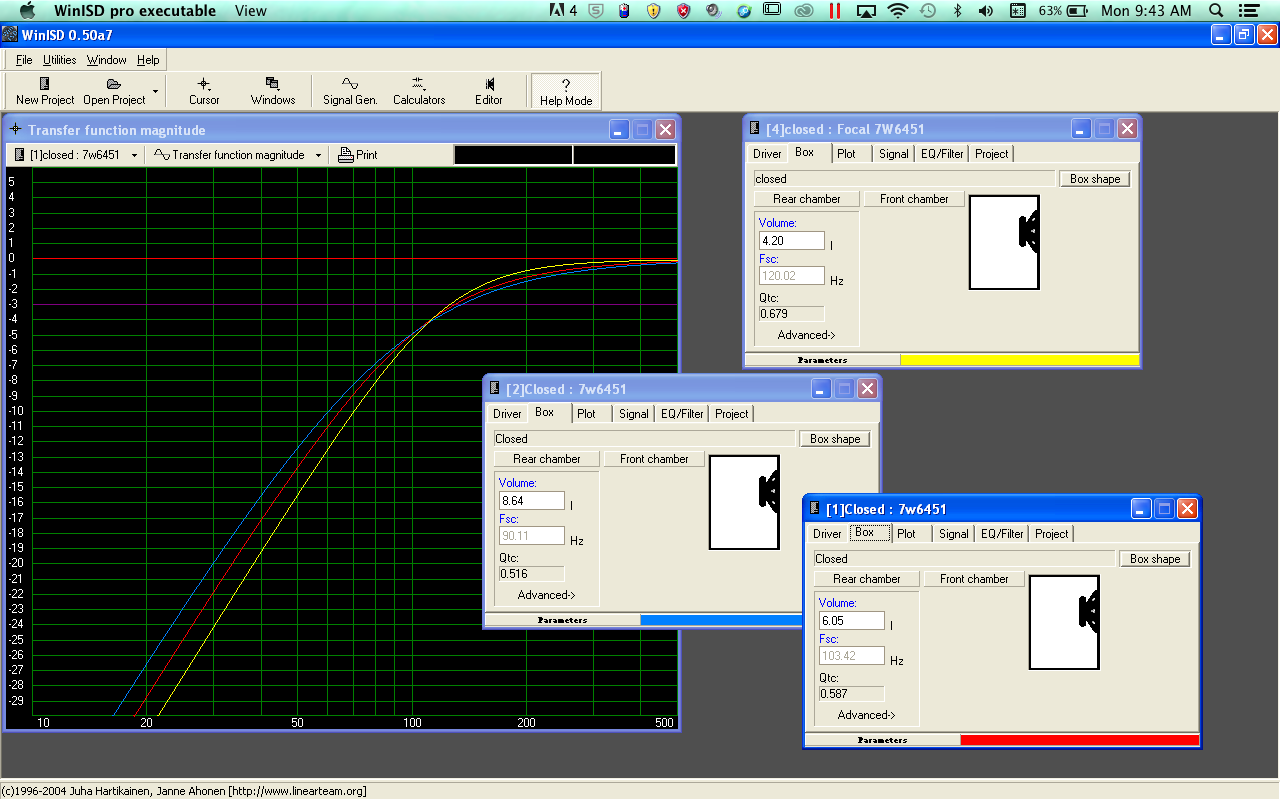1280x800 pixels.
Task: Click the Wi-Fi icon in menu bar
Action: click(898, 10)
